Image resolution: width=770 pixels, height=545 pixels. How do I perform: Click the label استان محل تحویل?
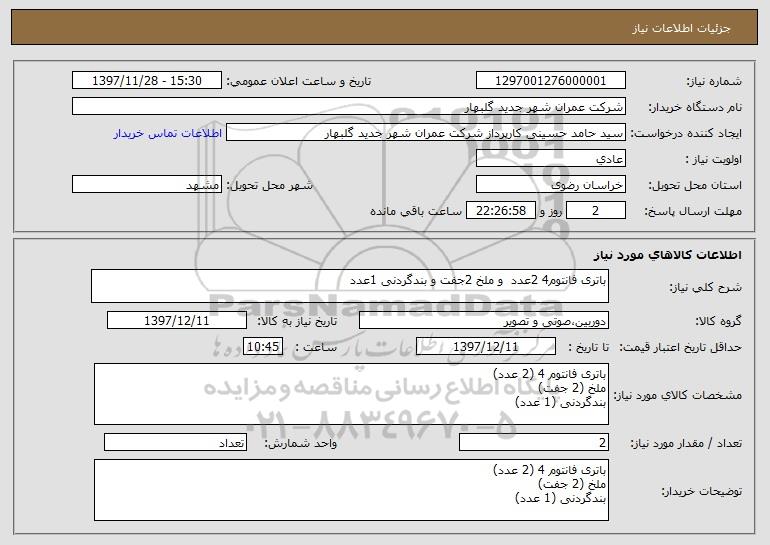695,186
